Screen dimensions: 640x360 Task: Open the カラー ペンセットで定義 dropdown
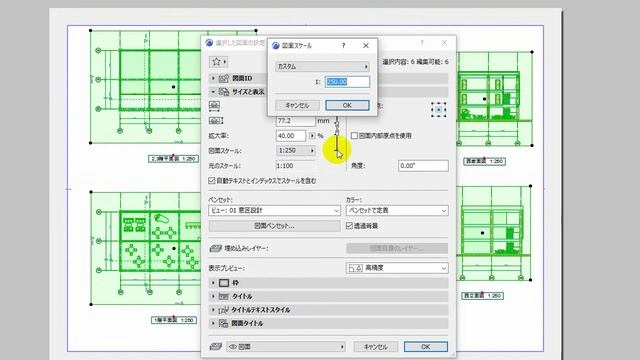tap(397, 210)
